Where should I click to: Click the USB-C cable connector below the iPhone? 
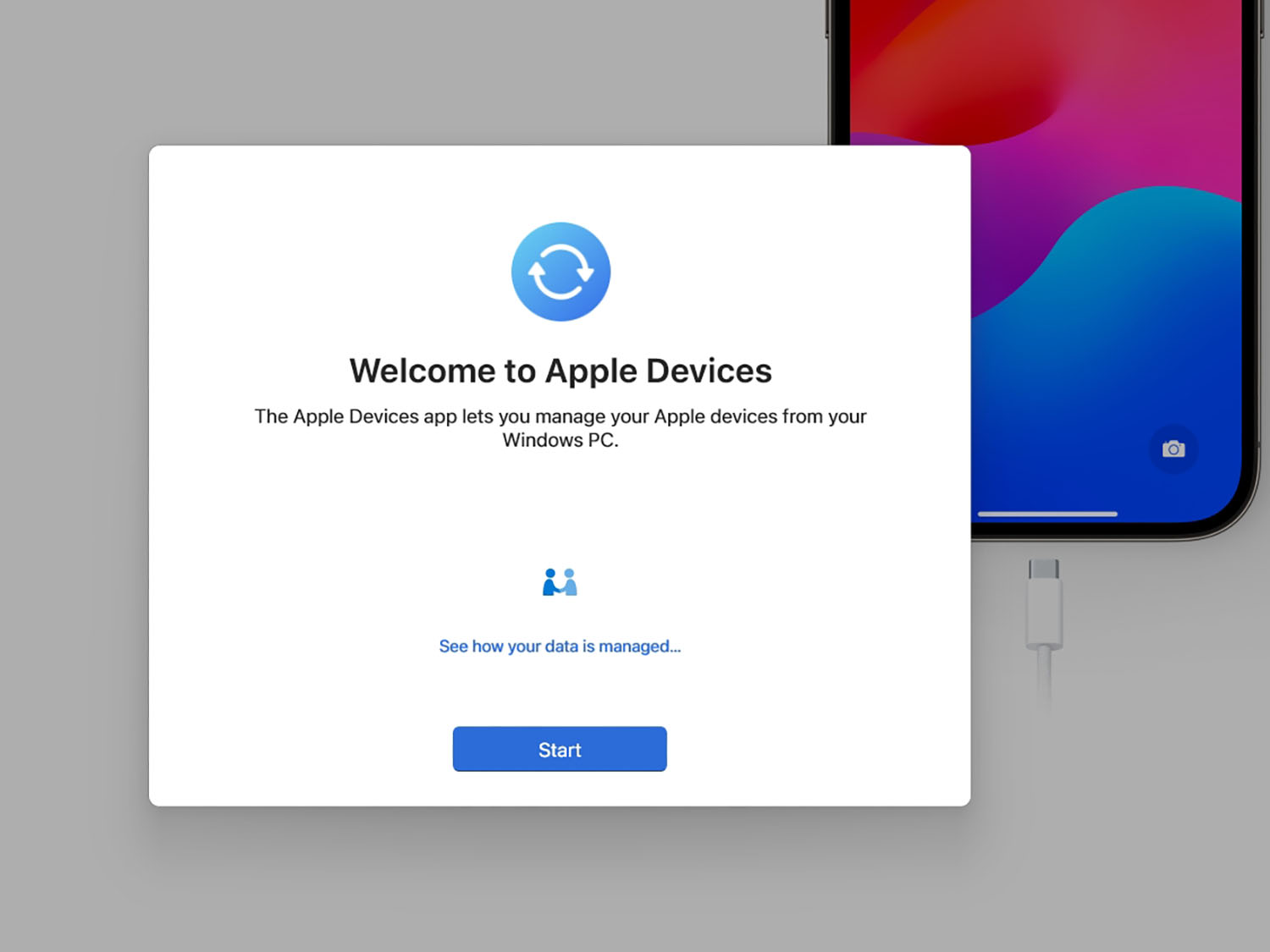[x=1044, y=603]
